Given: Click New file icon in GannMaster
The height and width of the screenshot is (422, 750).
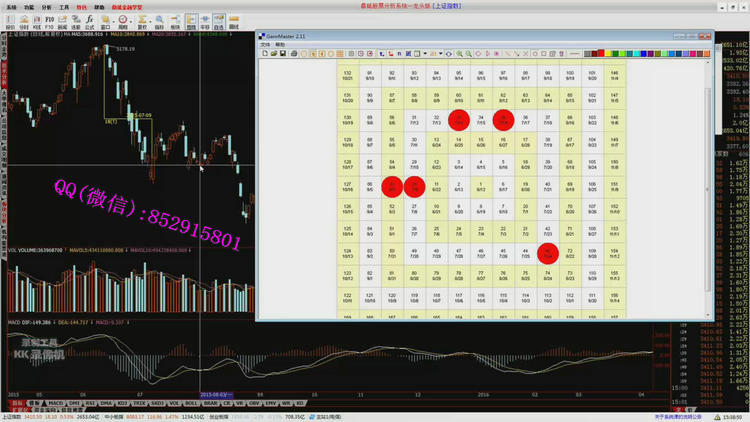Looking at the screenshot, I should coord(265,54).
